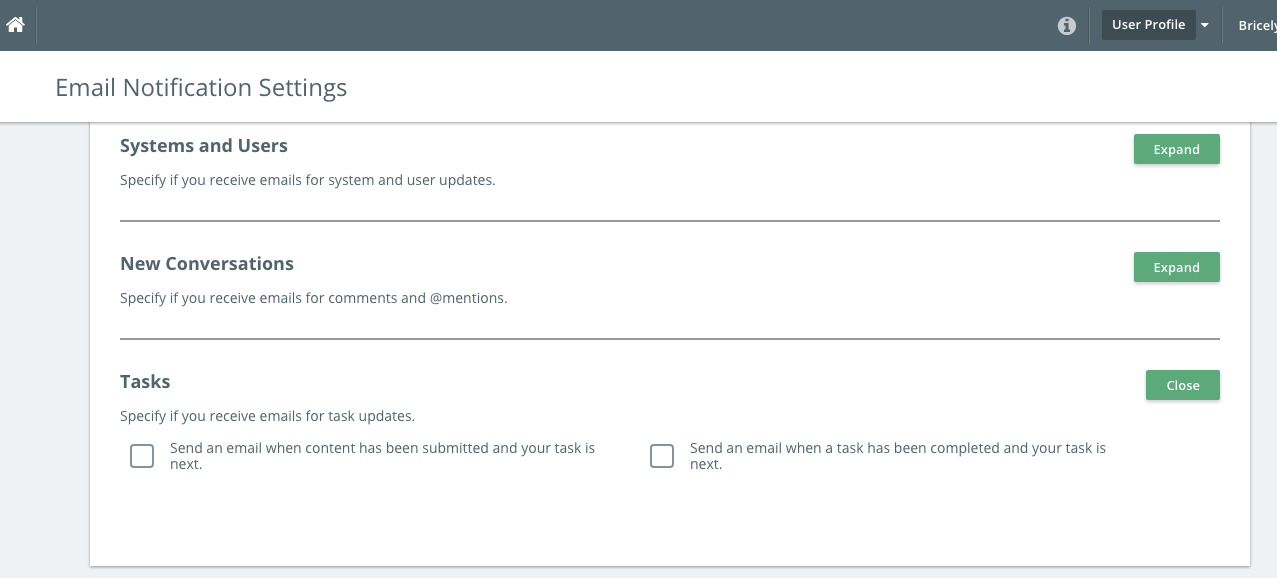This screenshot has height=578, width=1277.
Task: Open the User Profile menu button
Action: [1148, 25]
